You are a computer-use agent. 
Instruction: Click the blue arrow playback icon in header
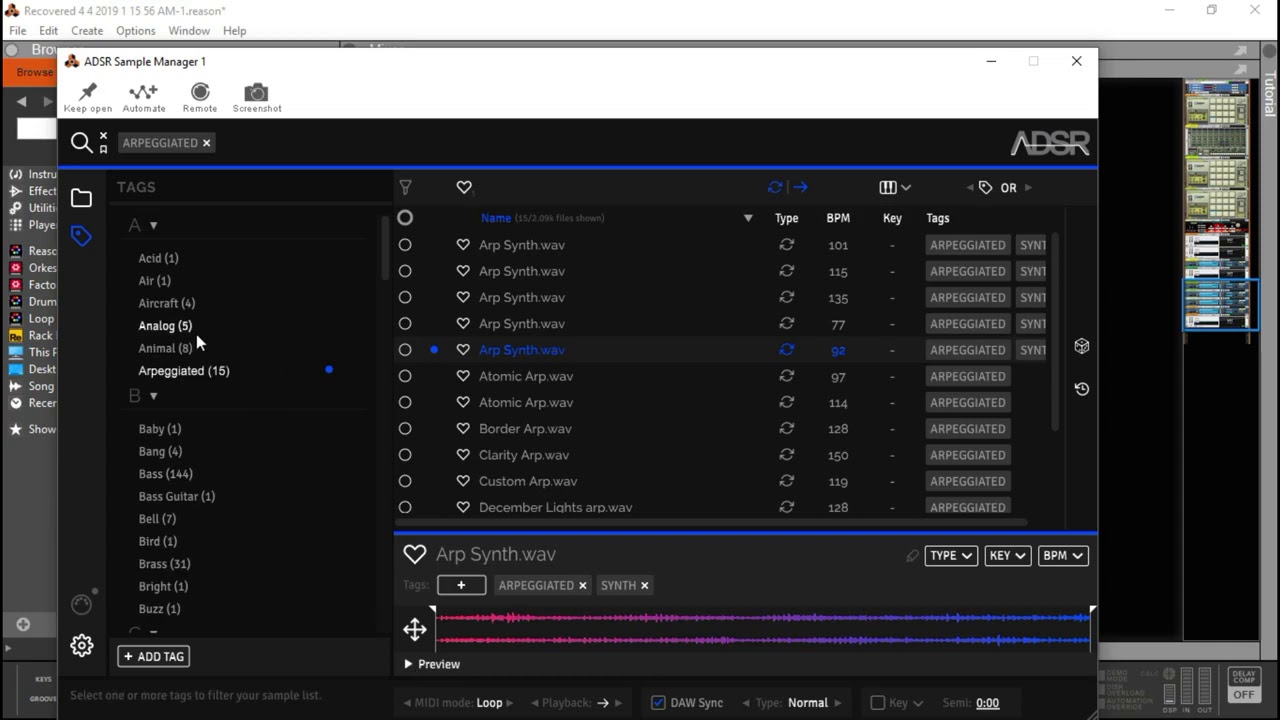[x=800, y=187]
